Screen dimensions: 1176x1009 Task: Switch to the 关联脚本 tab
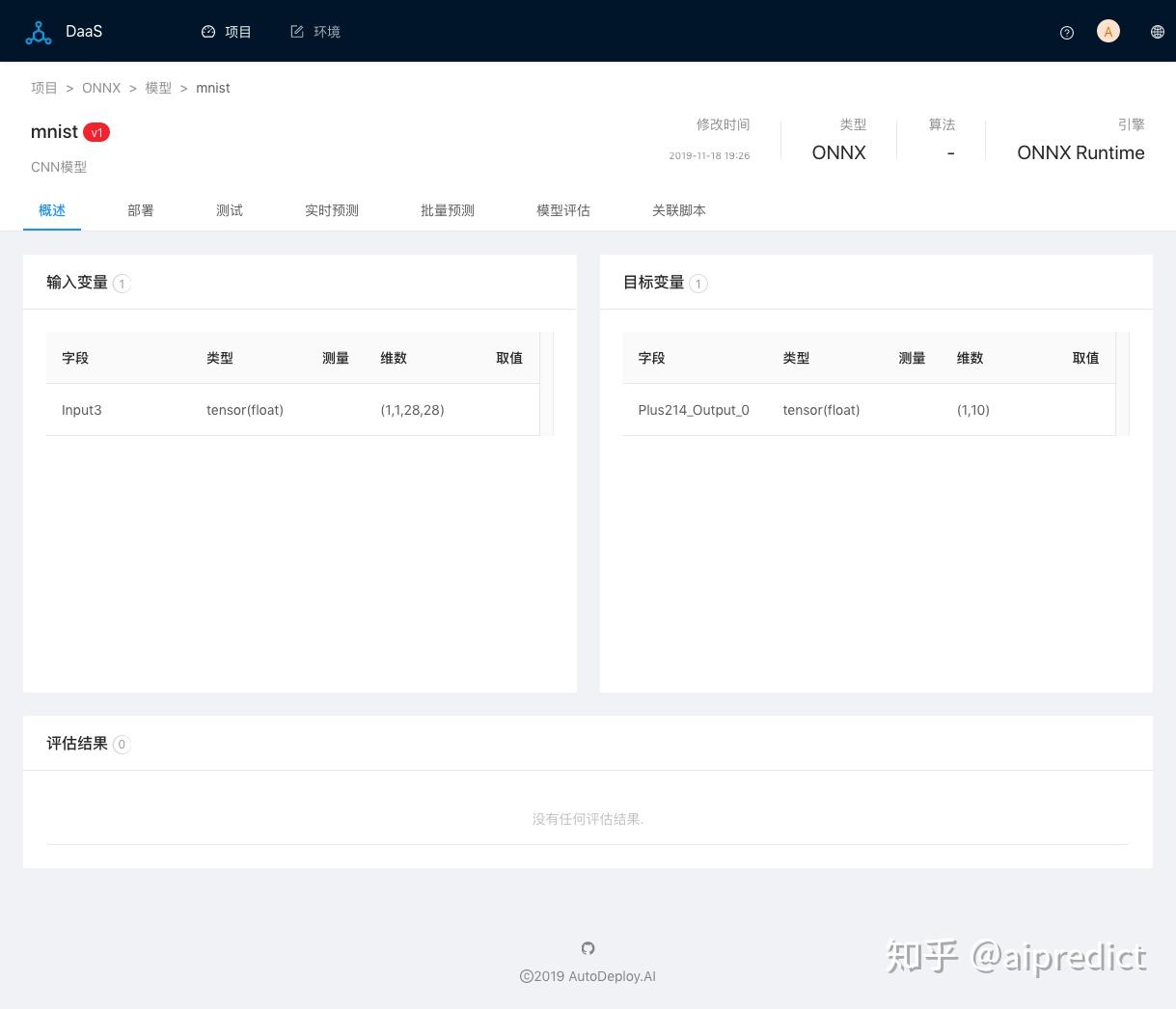[678, 210]
